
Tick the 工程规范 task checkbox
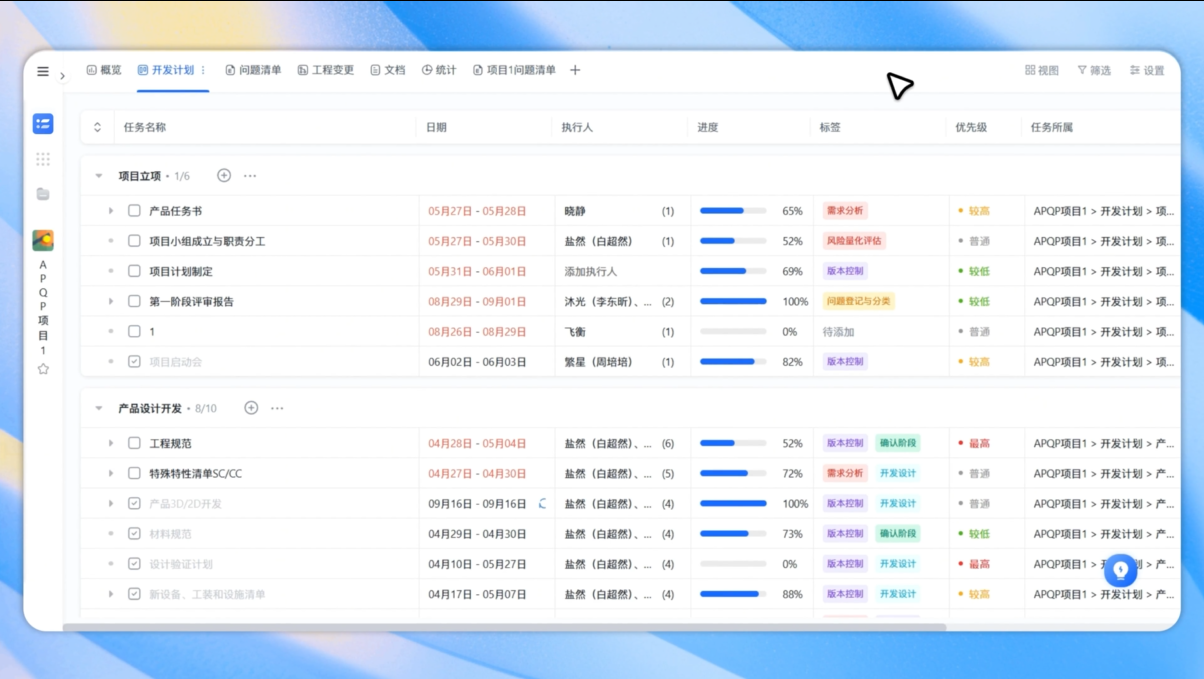[x=134, y=443]
